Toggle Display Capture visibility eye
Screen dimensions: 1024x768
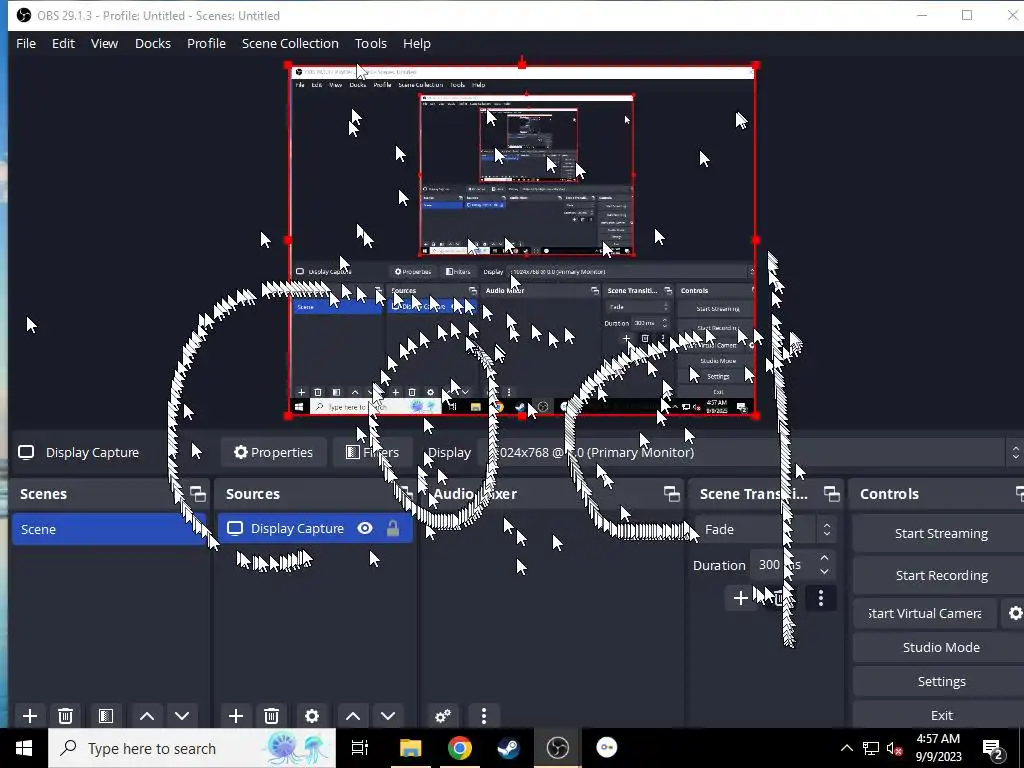pyautogui.click(x=365, y=528)
